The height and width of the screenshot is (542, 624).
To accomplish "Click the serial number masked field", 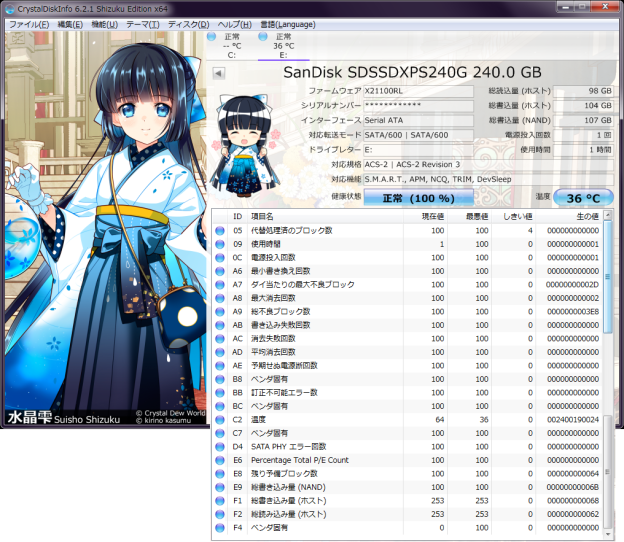I will point(418,105).
